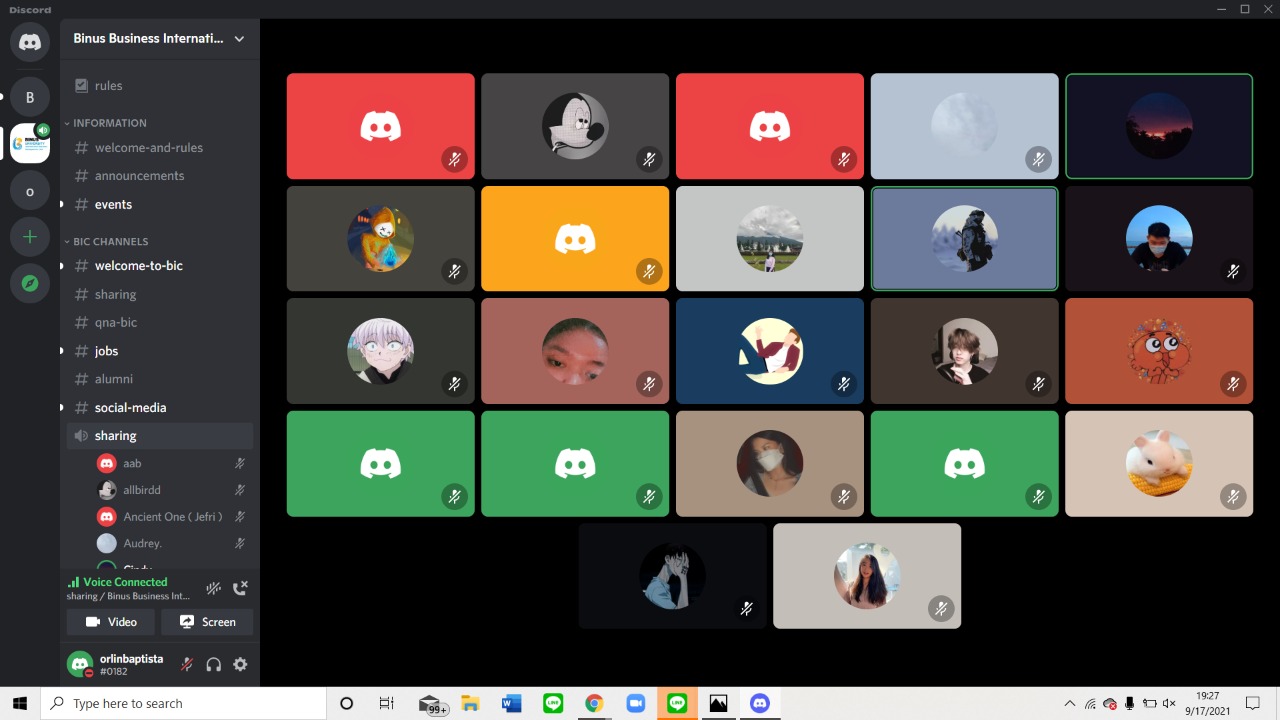Select the server with letter B icon
This screenshot has height=720, width=1280.
pos(30,97)
